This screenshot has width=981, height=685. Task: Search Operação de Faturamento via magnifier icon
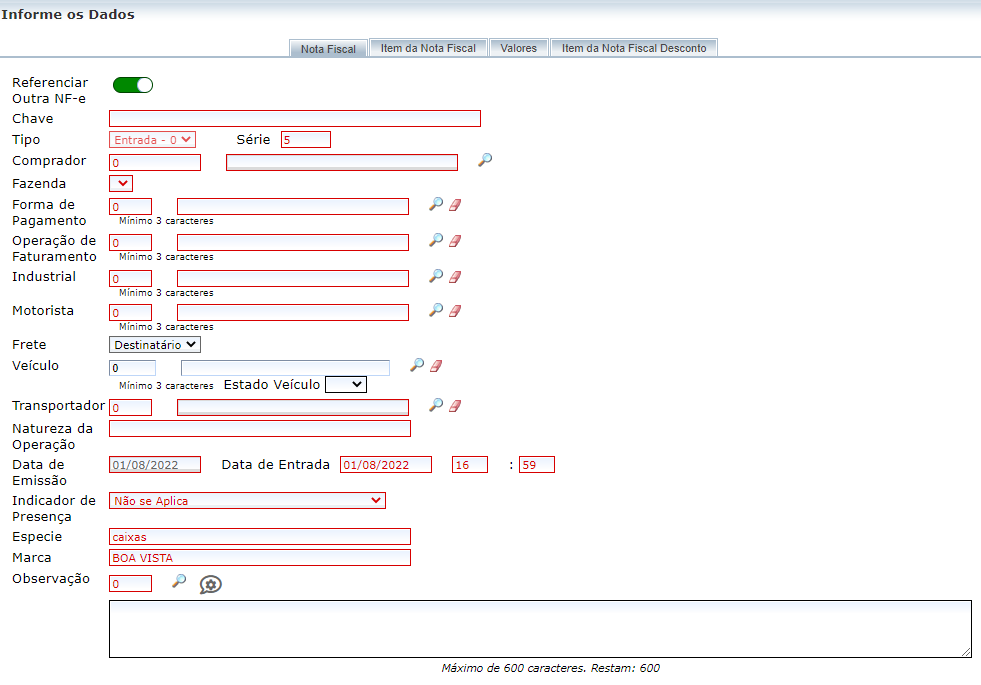point(435,241)
